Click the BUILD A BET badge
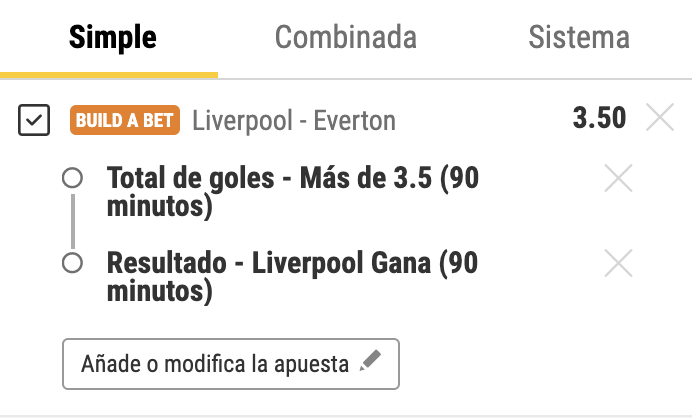This screenshot has height=418, width=692. click(x=125, y=121)
